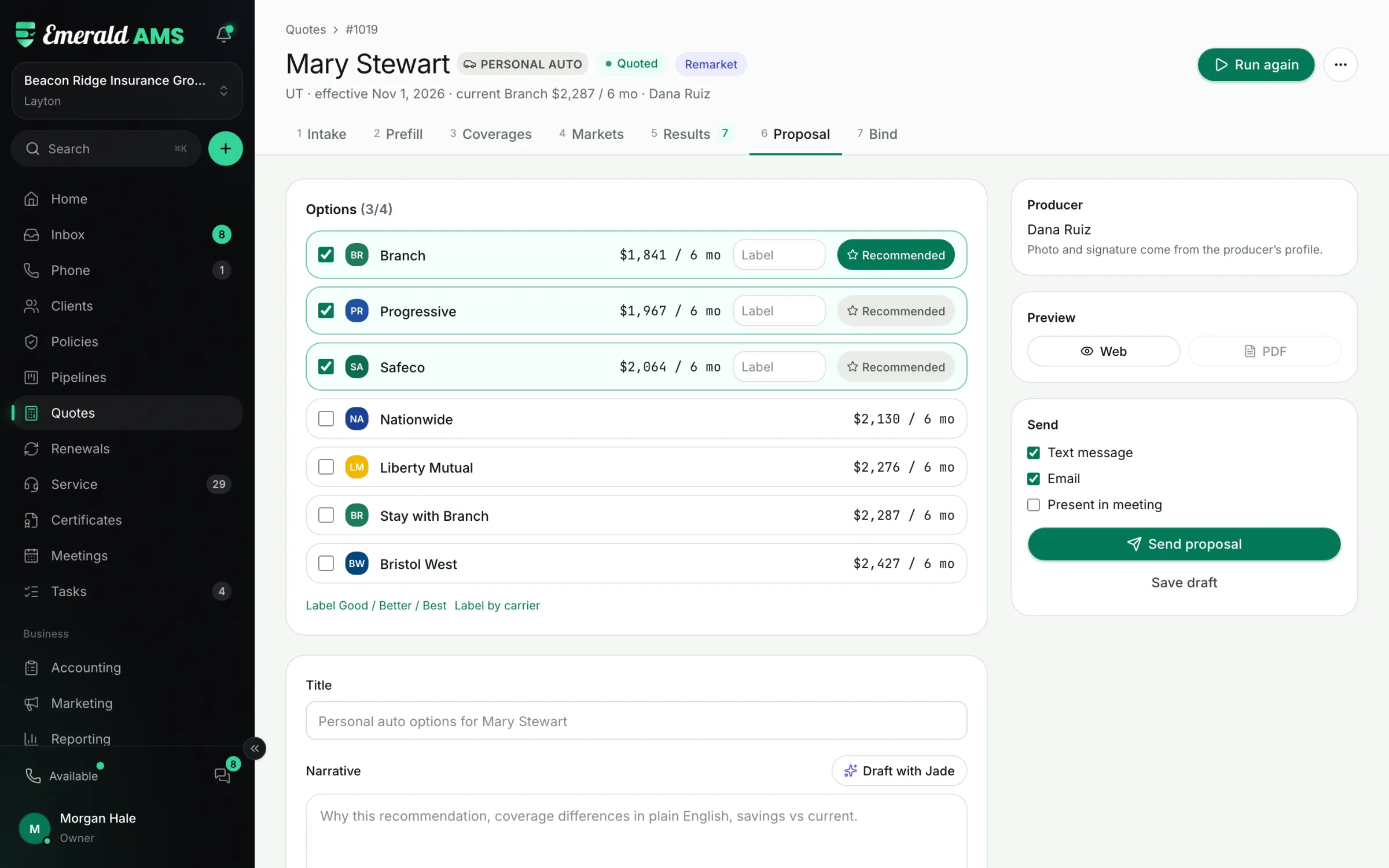Open the notifications bell
This screenshot has height=868, width=1389.
pyautogui.click(x=224, y=34)
